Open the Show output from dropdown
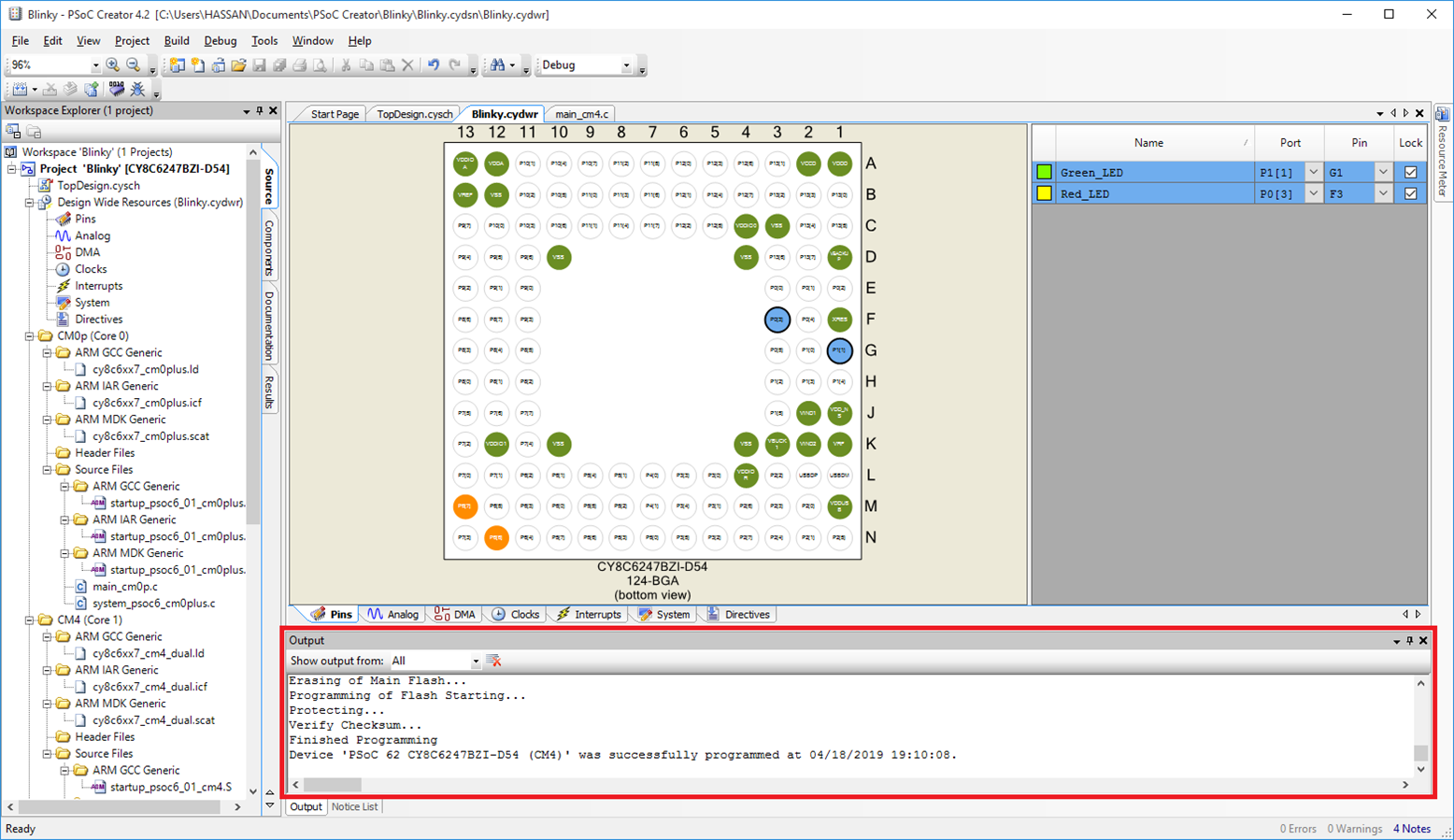This screenshot has width=1454, height=840. 475,662
